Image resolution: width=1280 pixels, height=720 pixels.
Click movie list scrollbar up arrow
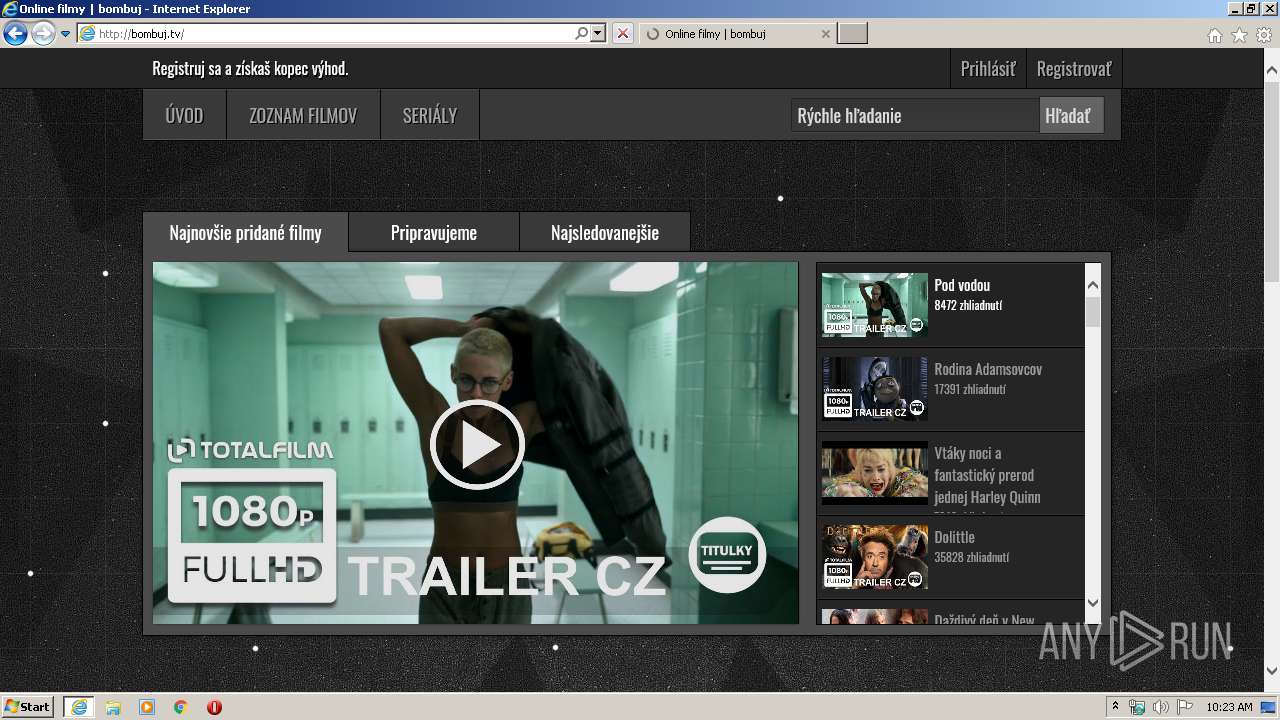pyautogui.click(x=1092, y=285)
